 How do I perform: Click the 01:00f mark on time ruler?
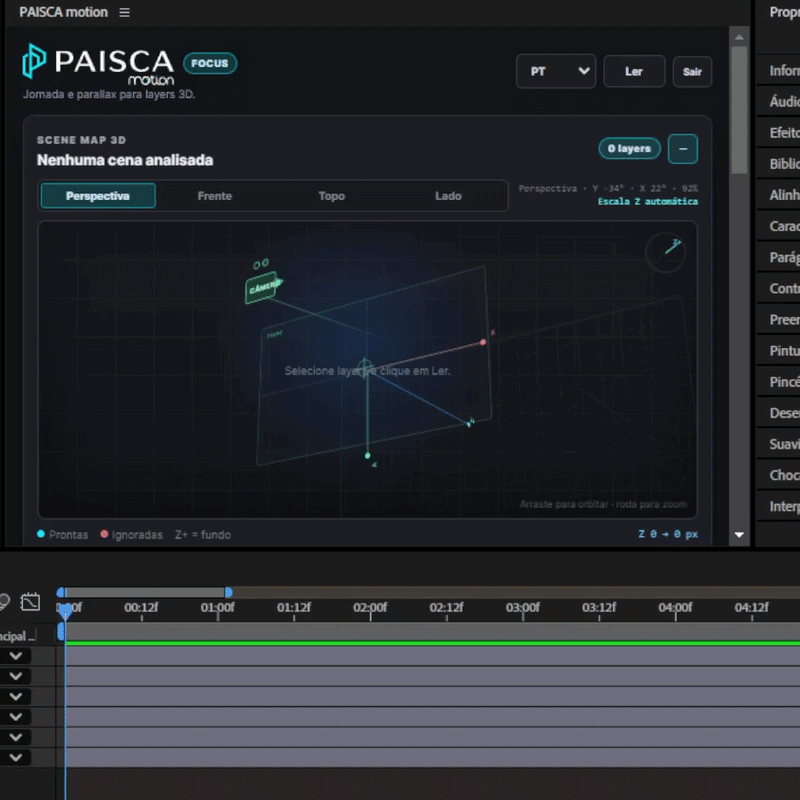217,608
